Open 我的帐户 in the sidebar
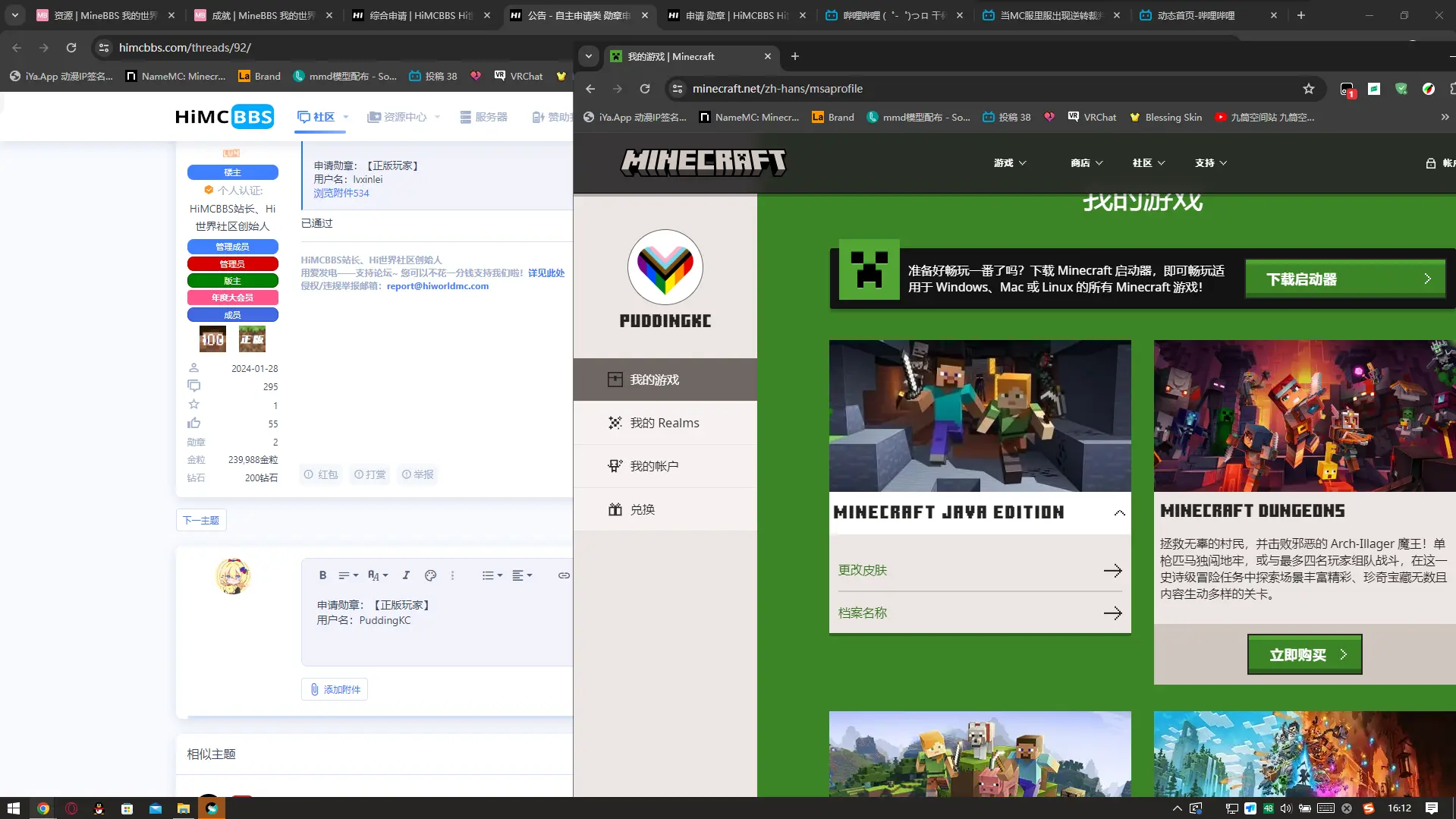 click(x=653, y=466)
